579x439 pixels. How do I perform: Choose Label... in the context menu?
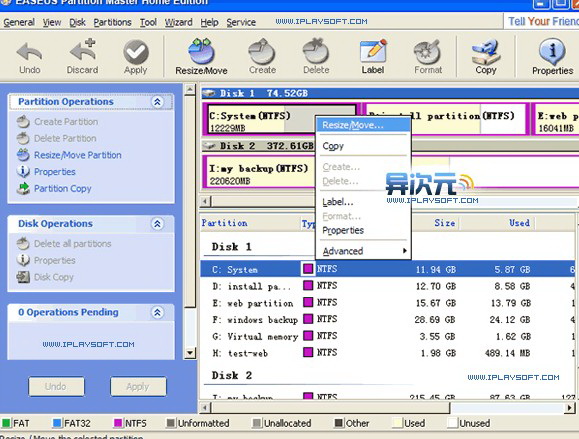363,202
